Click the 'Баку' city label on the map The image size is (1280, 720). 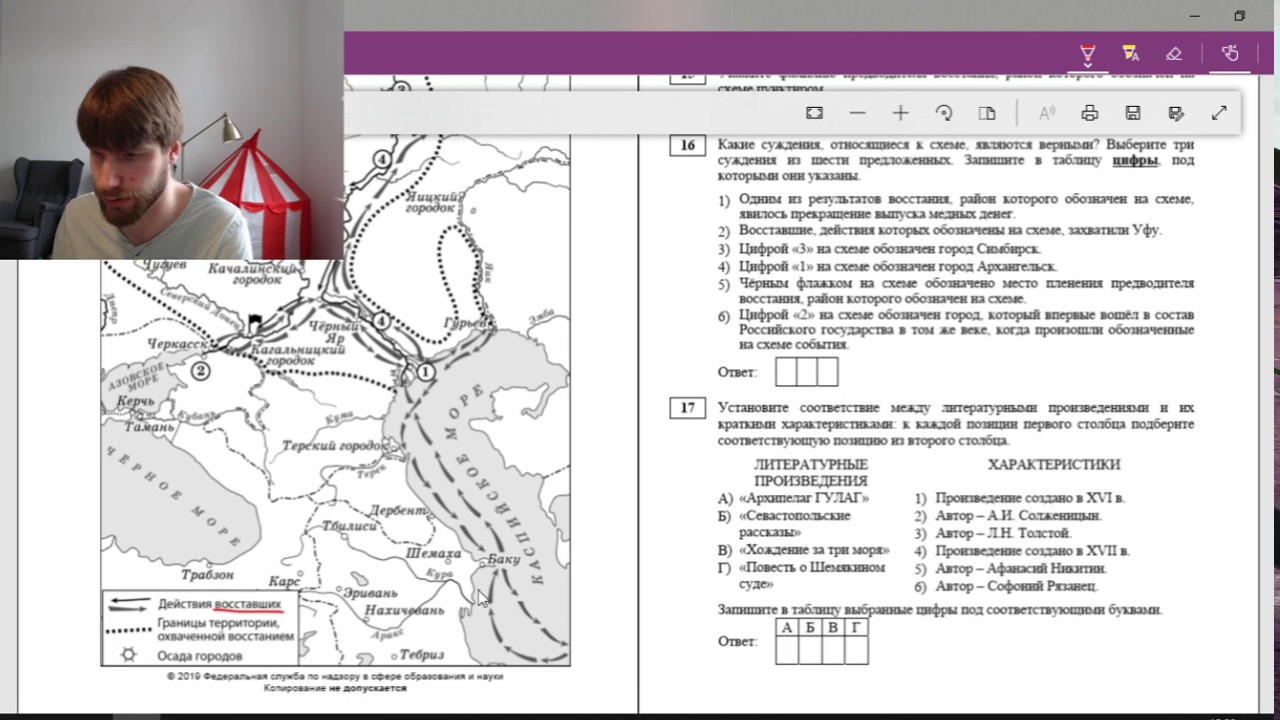[x=505, y=559]
